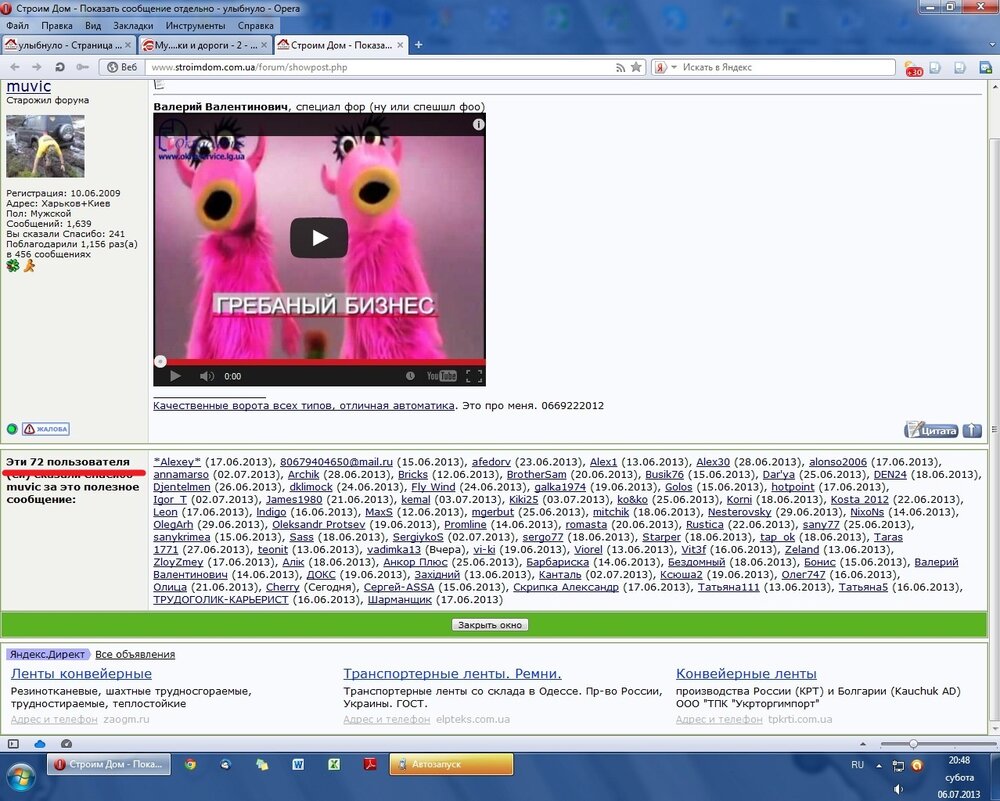Click the up arrow button next to Цитата
1000x801 pixels.
click(972, 430)
